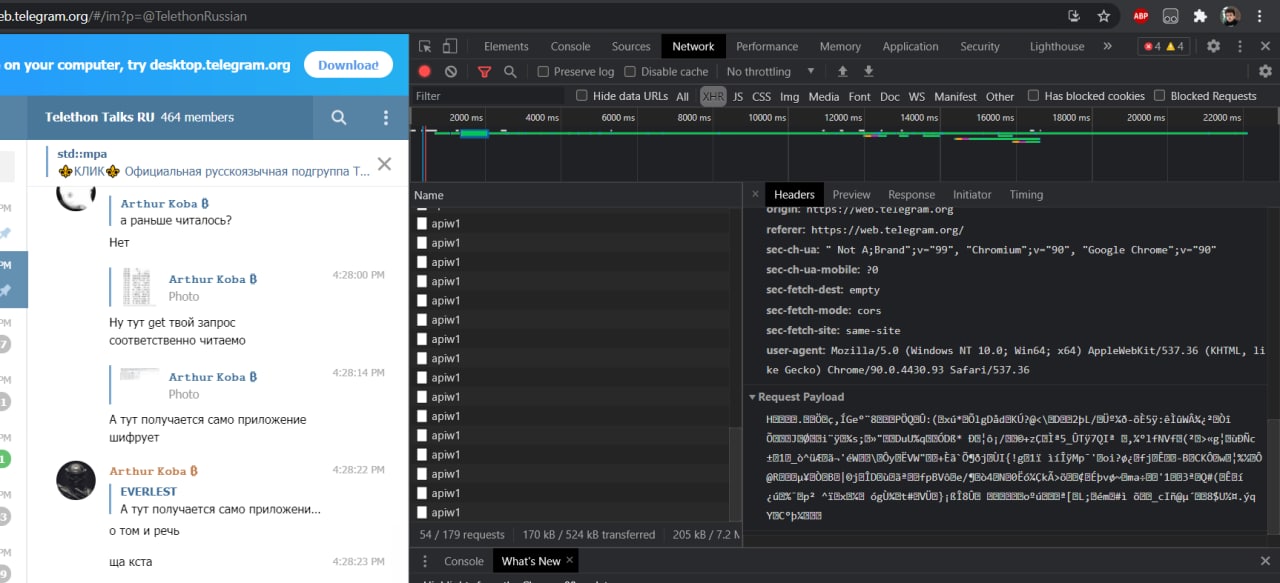Image resolution: width=1280 pixels, height=583 pixels.
Task: Open Chrome extensions puzzle icon
Action: coord(1200,16)
